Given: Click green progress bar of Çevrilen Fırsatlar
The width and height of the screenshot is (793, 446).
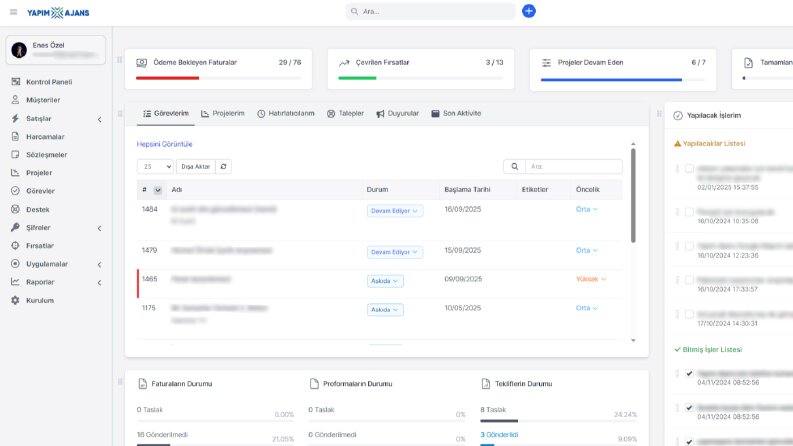Looking at the screenshot, I should pos(357,78).
